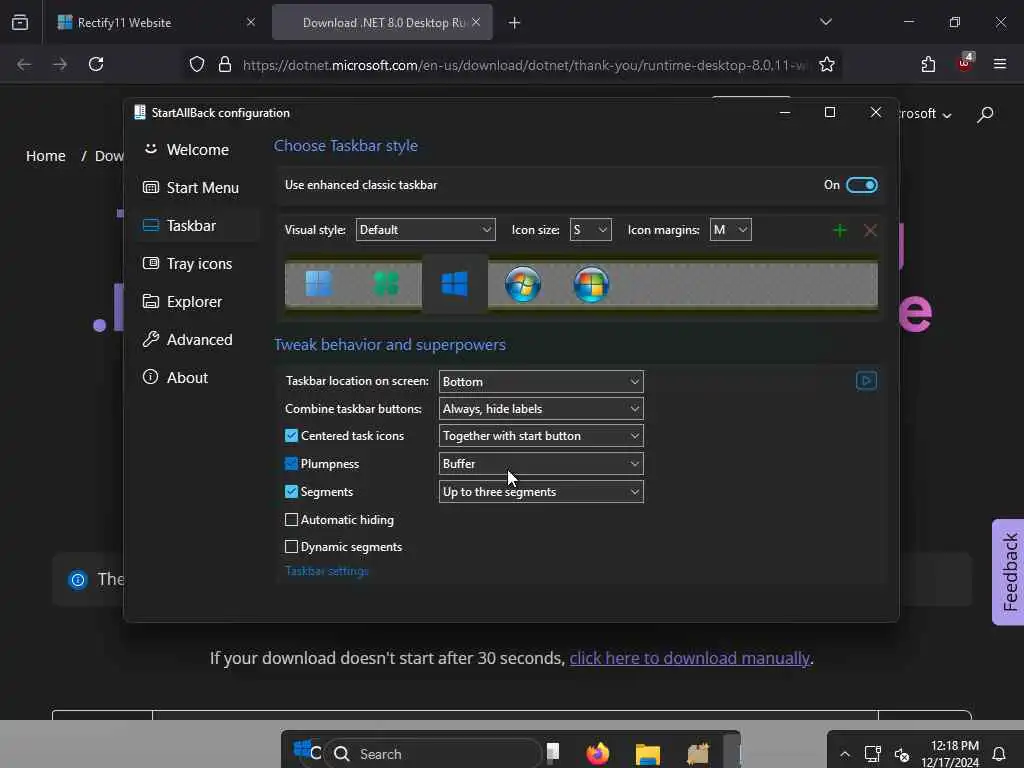Open the Explorer section
This screenshot has width=1024, height=768.
(197, 302)
